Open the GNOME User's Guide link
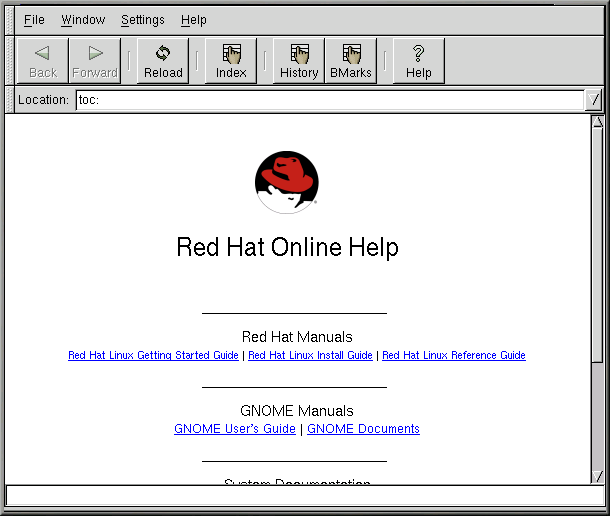This screenshot has height=516, width=610. point(235,429)
